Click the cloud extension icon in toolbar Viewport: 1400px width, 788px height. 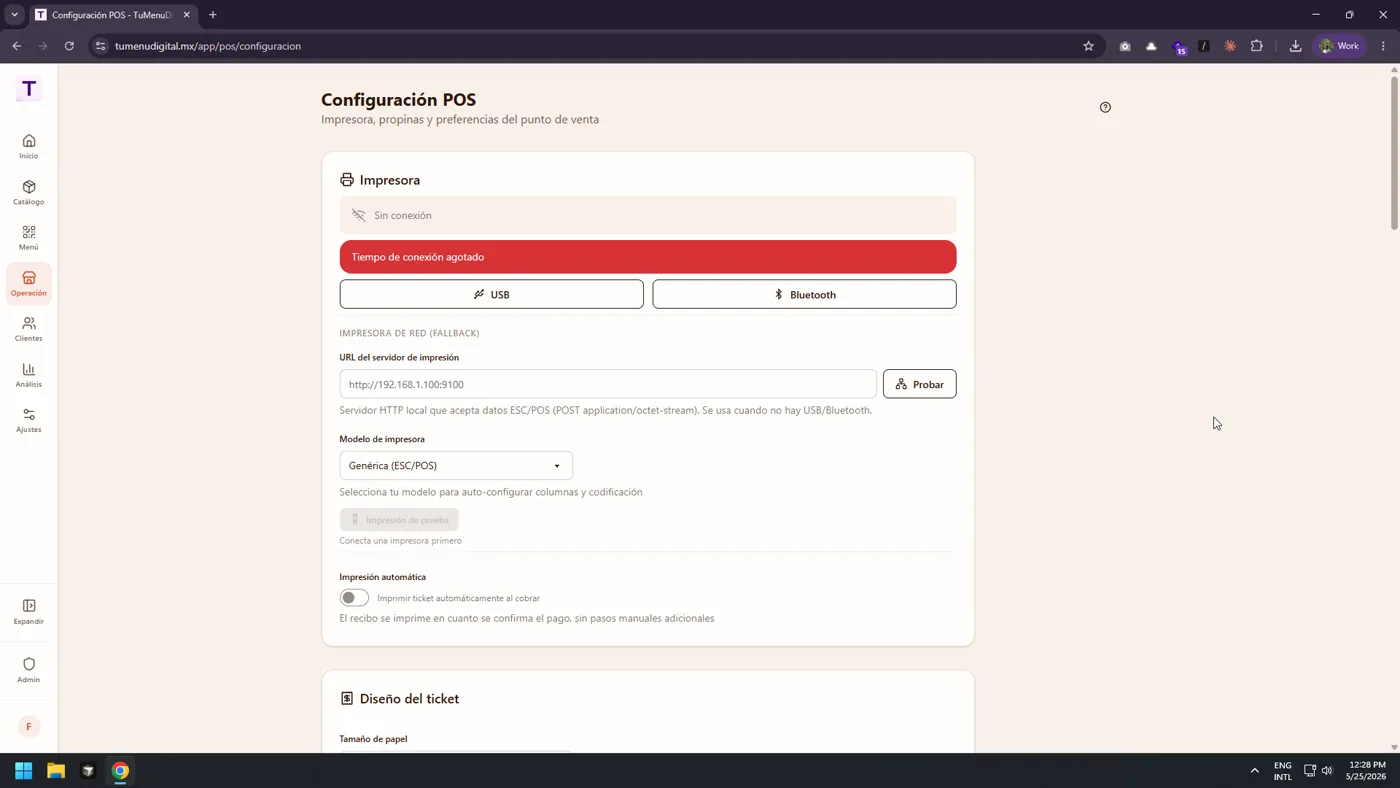1151,46
